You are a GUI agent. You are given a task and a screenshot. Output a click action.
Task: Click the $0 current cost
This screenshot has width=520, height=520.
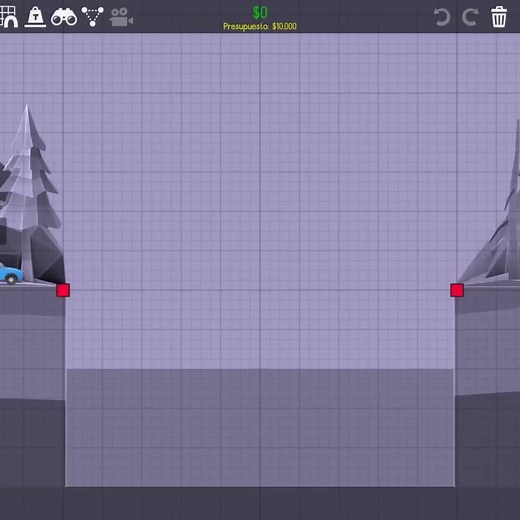(x=260, y=13)
